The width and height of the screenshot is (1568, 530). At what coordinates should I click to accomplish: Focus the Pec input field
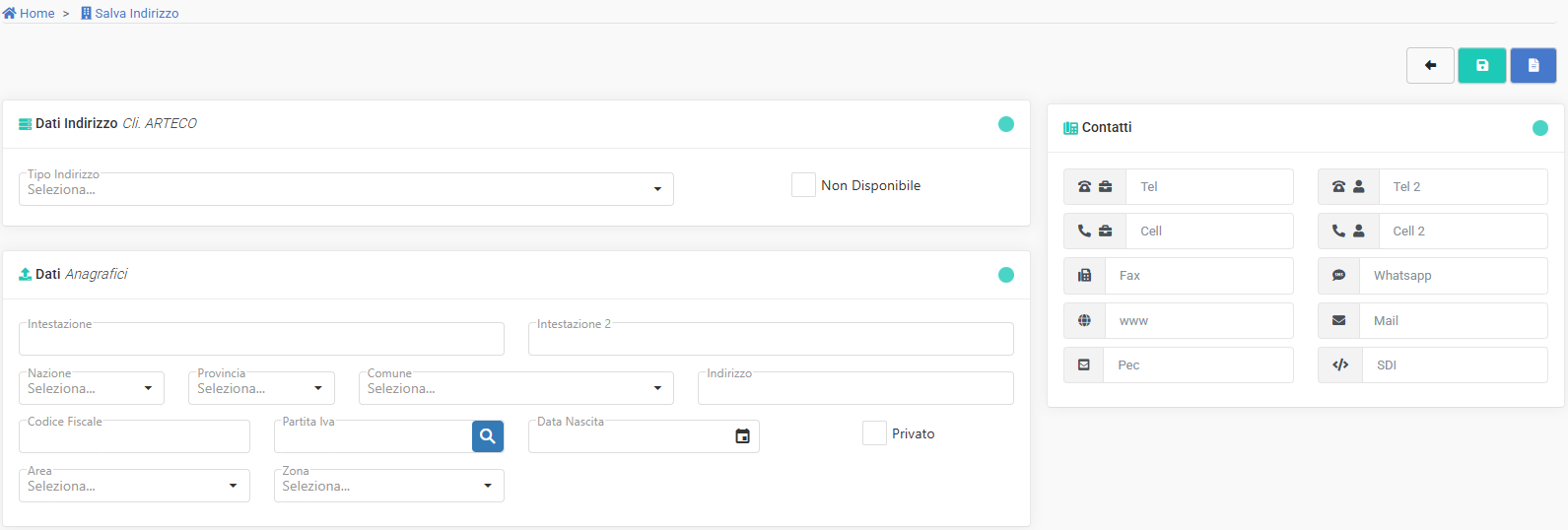(1198, 364)
